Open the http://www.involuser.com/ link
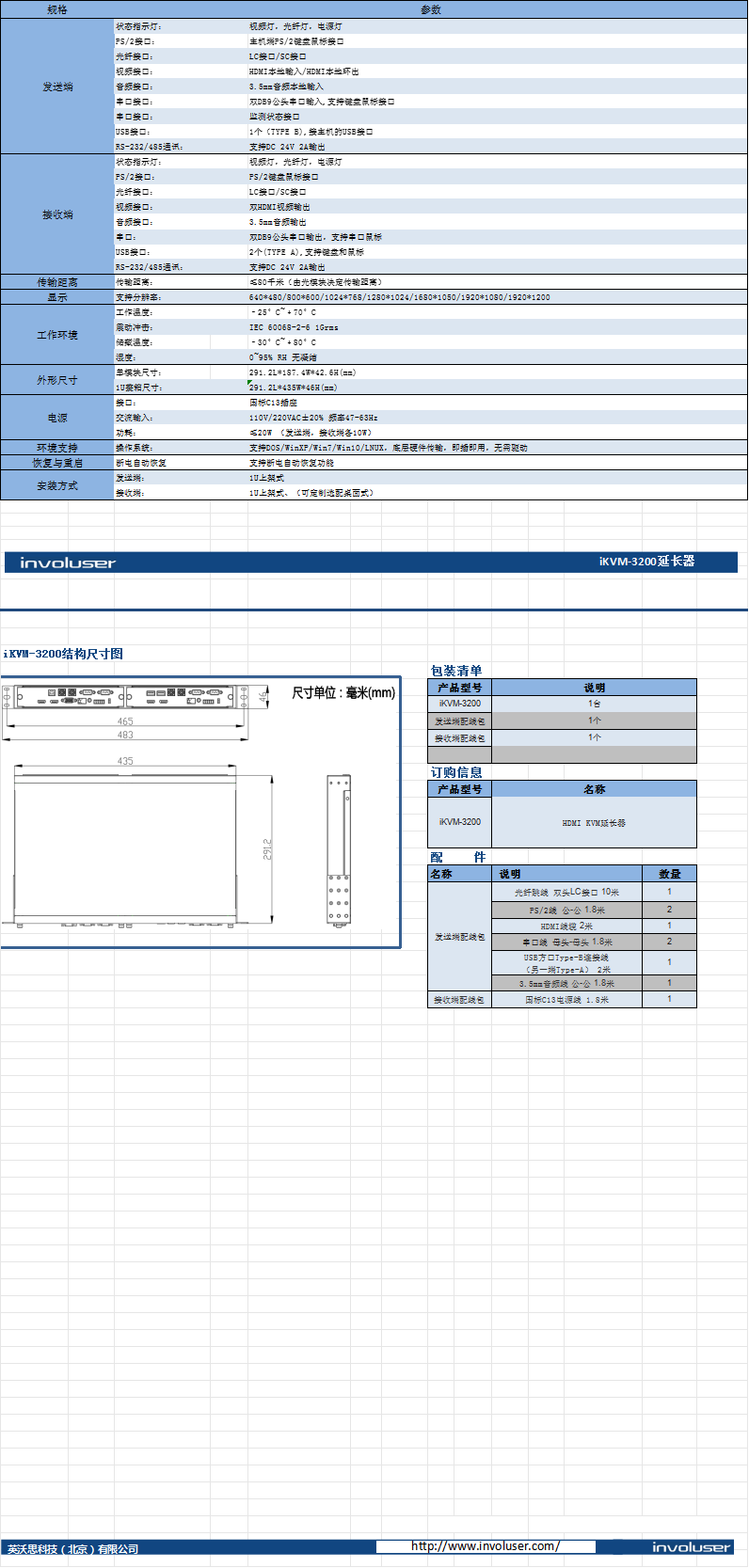 [x=486, y=1546]
